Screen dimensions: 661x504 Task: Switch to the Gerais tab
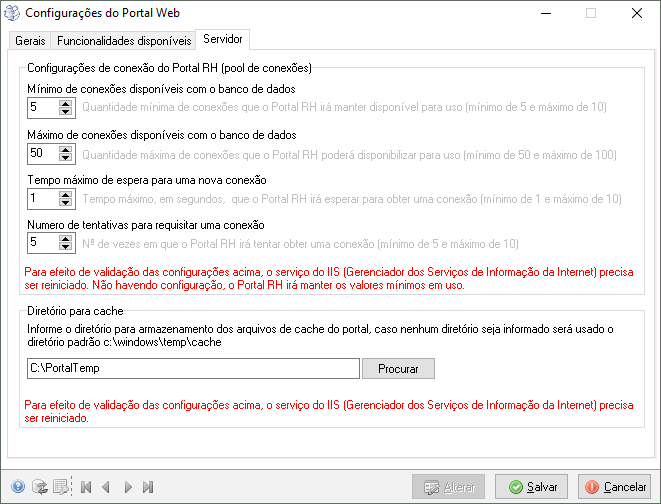(29, 41)
